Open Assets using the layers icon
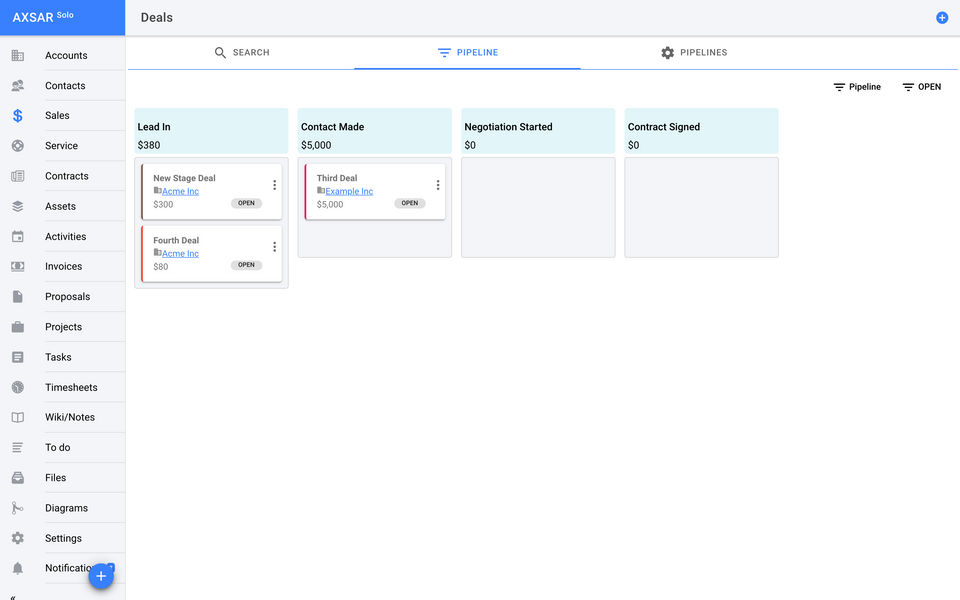 [x=18, y=206]
